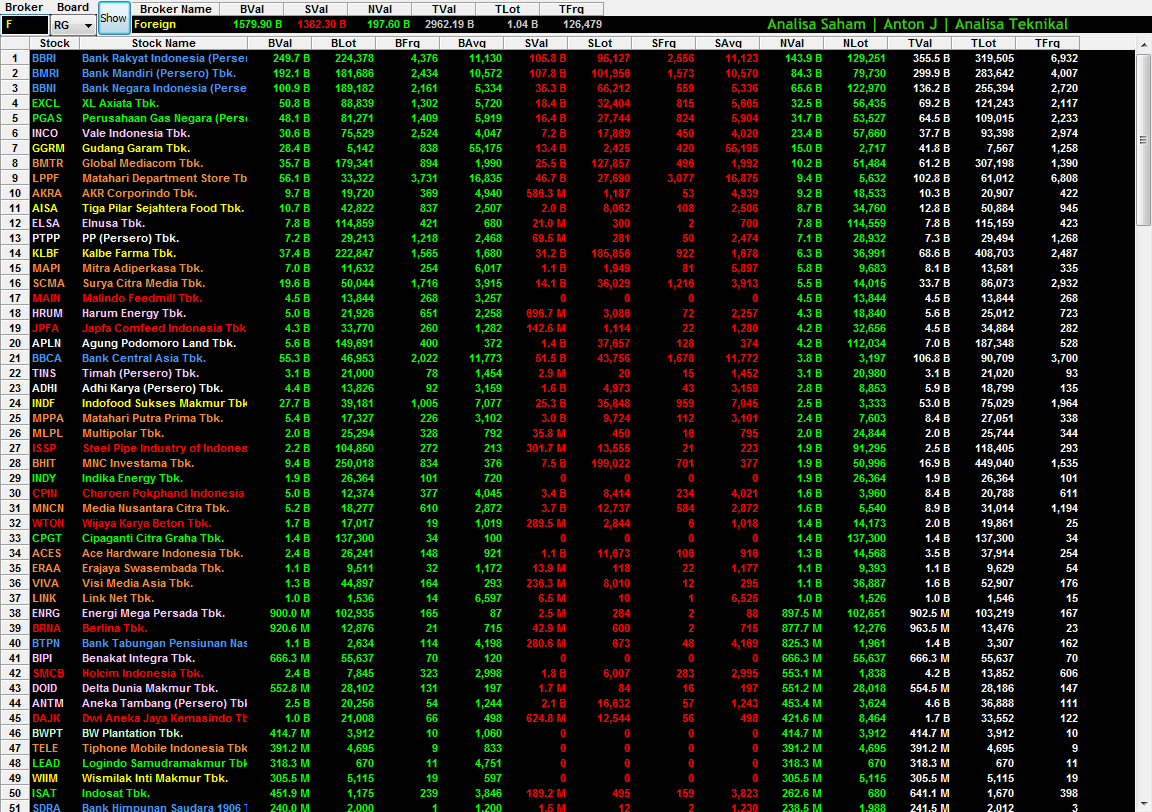Click Mitra Adiperkasa Tbk. stock name

click(143, 268)
